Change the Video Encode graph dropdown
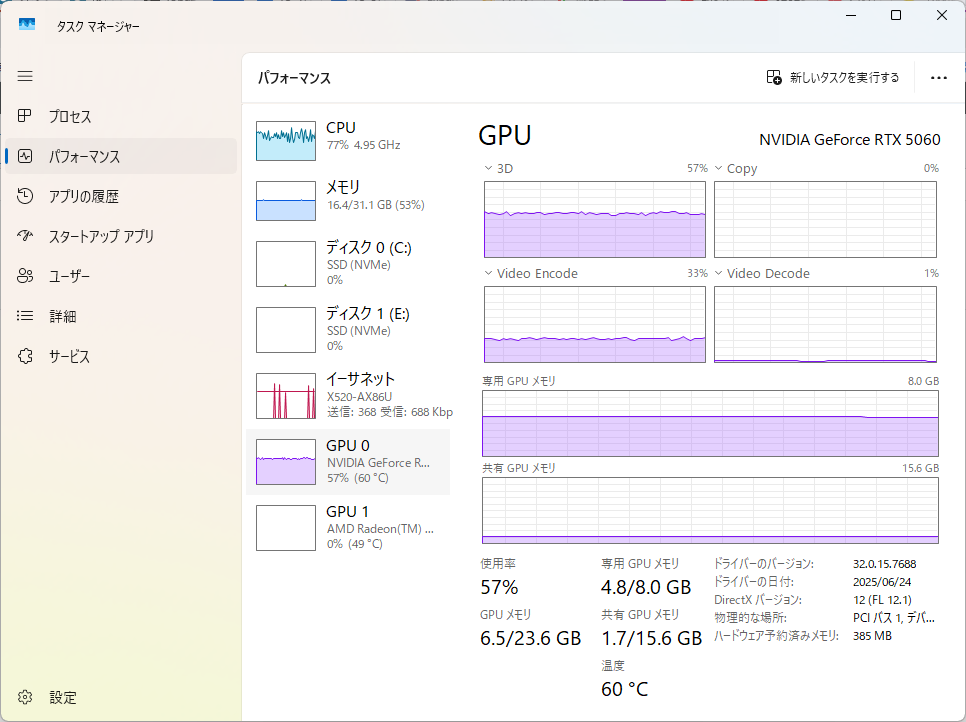Viewport: 966px width, 722px height. click(x=488, y=274)
